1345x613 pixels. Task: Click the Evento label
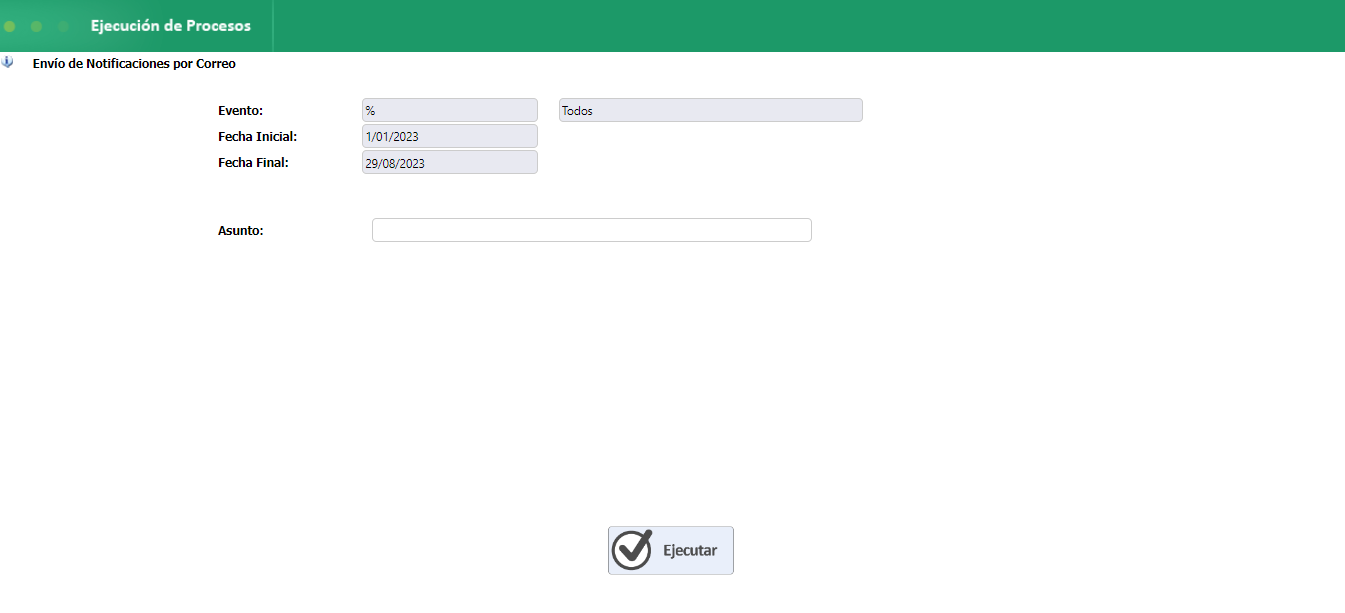pyautogui.click(x=240, y=110)
